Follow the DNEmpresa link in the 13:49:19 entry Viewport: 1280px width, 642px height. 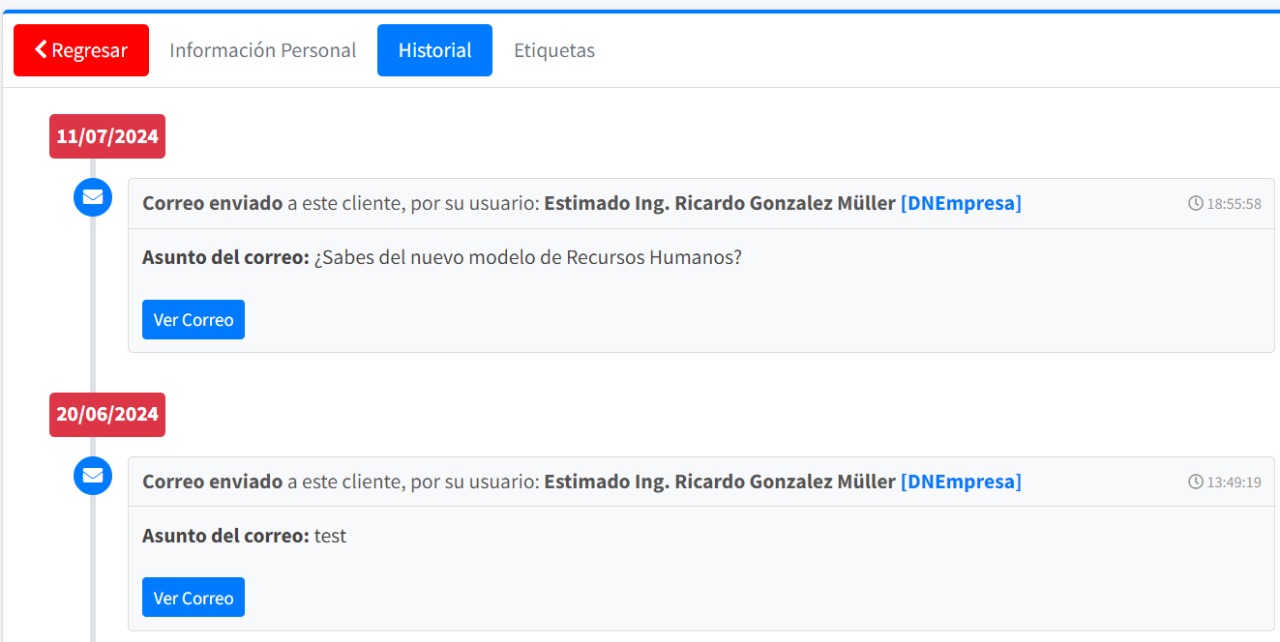tap(960, 482)
